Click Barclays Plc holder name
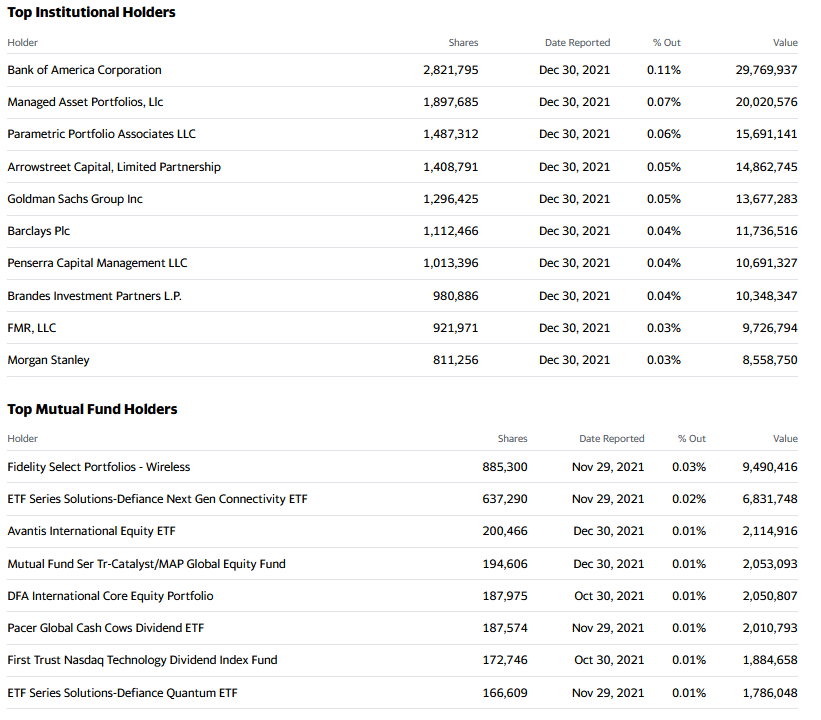Screen dimensions: 821x720 point(39,231)
